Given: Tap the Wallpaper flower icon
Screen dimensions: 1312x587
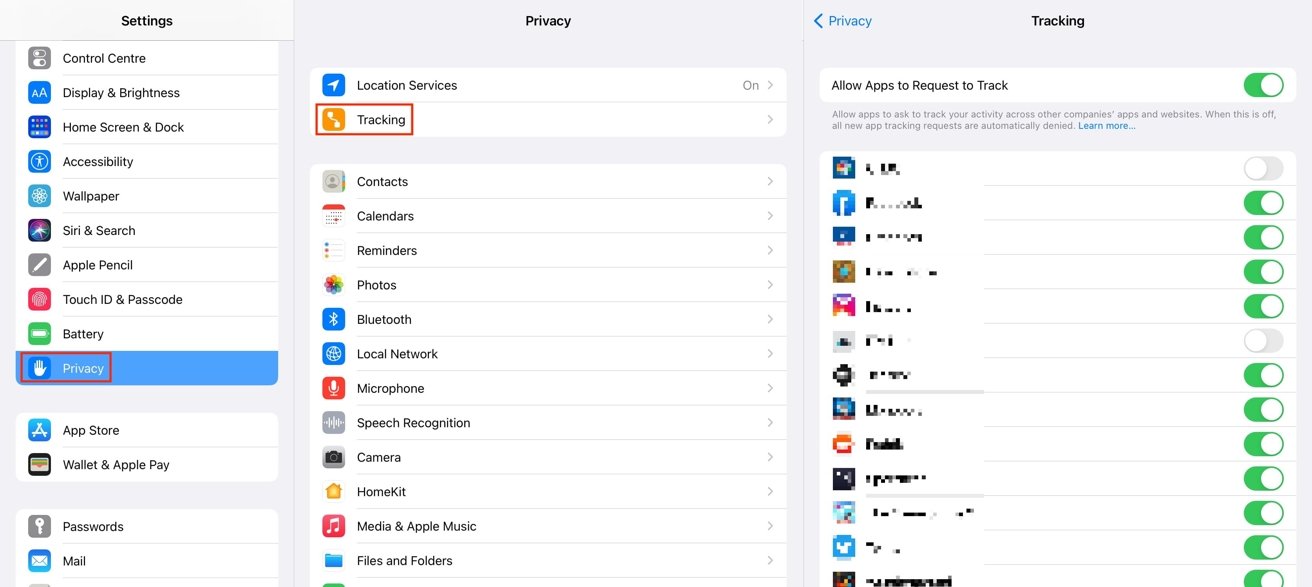Looking at the screenshot, I should coord(39,196).
